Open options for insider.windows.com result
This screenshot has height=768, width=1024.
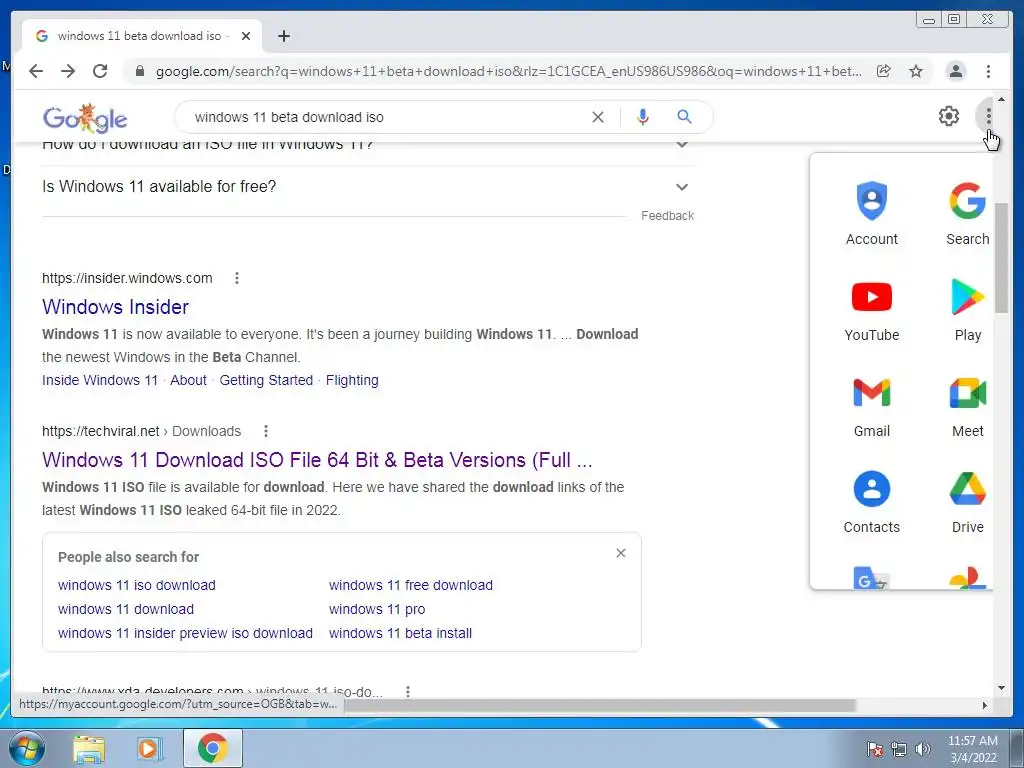(236, 278)
